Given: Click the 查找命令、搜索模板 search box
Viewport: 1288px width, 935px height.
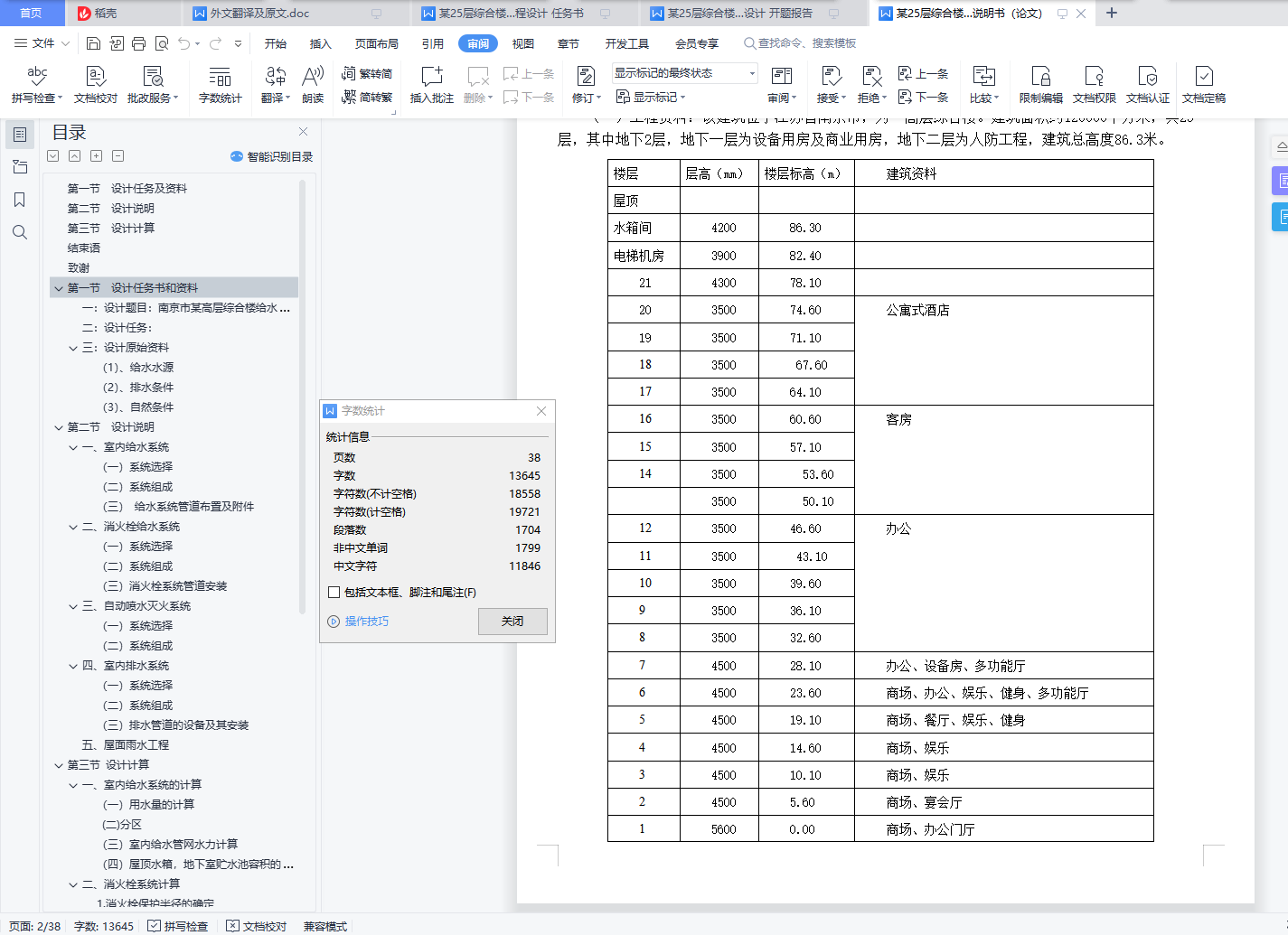Looking at the screenshot, I should [x=800, y=43].
